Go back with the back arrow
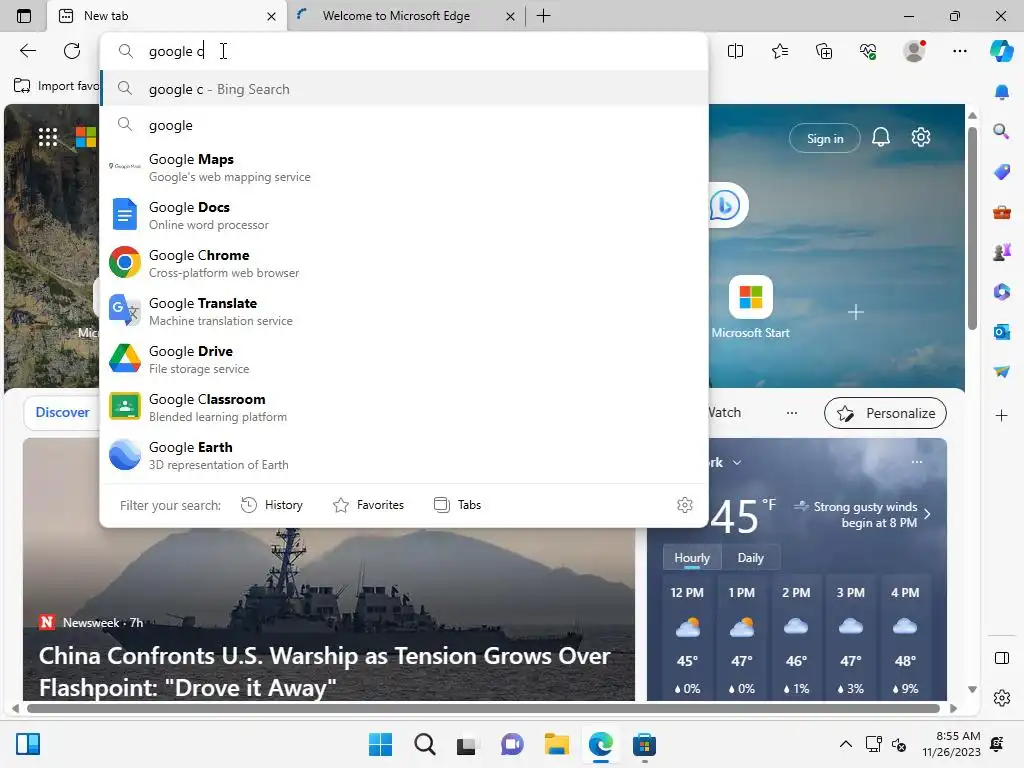The width and height of the screenshot is (1024, 768). pos(28,51)
